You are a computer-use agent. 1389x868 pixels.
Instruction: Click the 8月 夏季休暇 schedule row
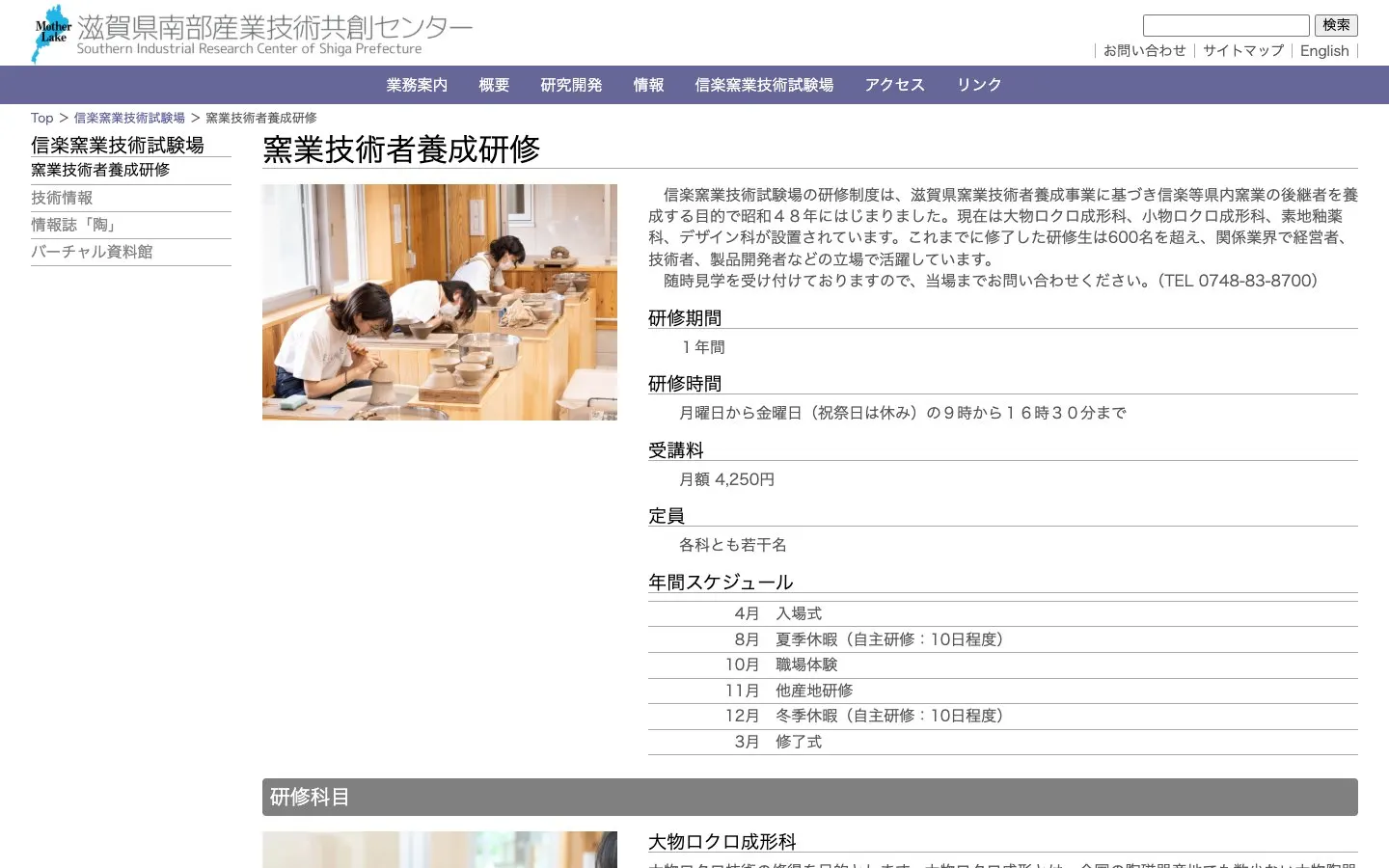[1003, 639]
